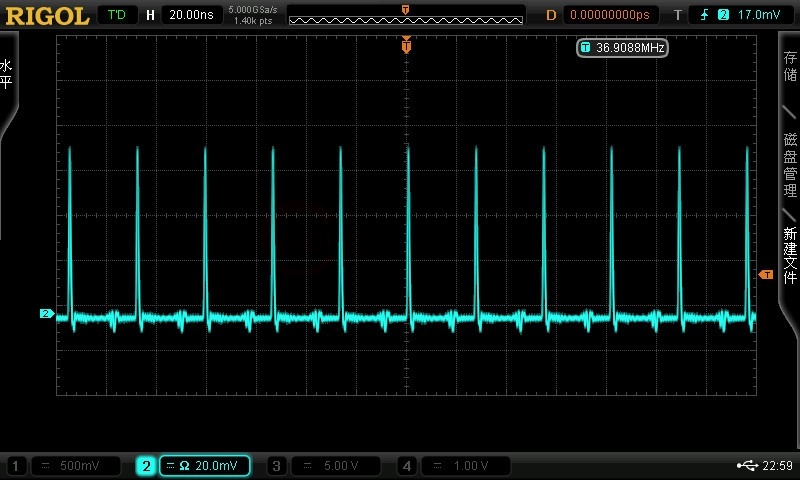Select the 17.0mV trigger level value
The width and height of the screenshot is (800, 480).
pos(759,15)
